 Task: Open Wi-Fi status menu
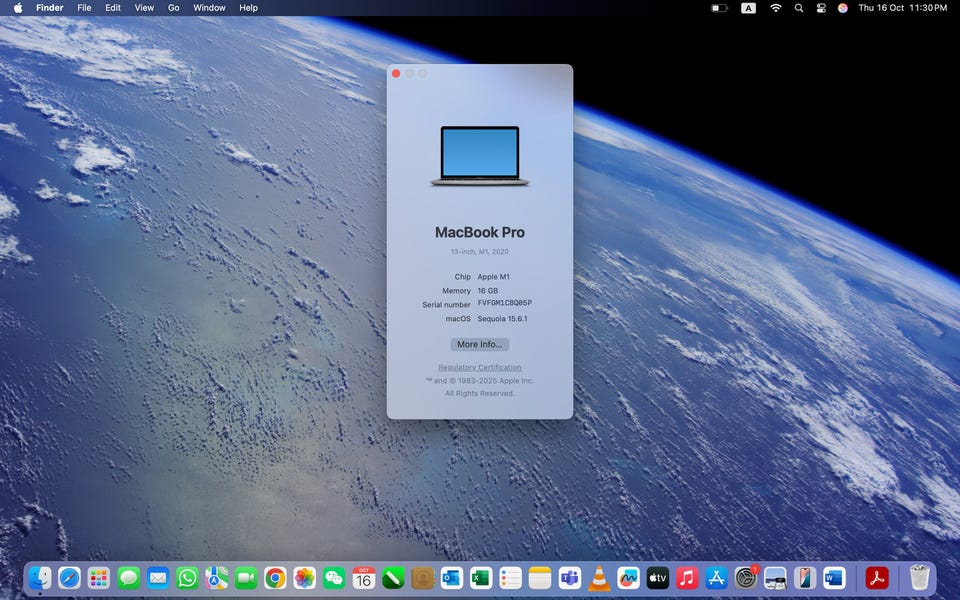pos(775,8)
